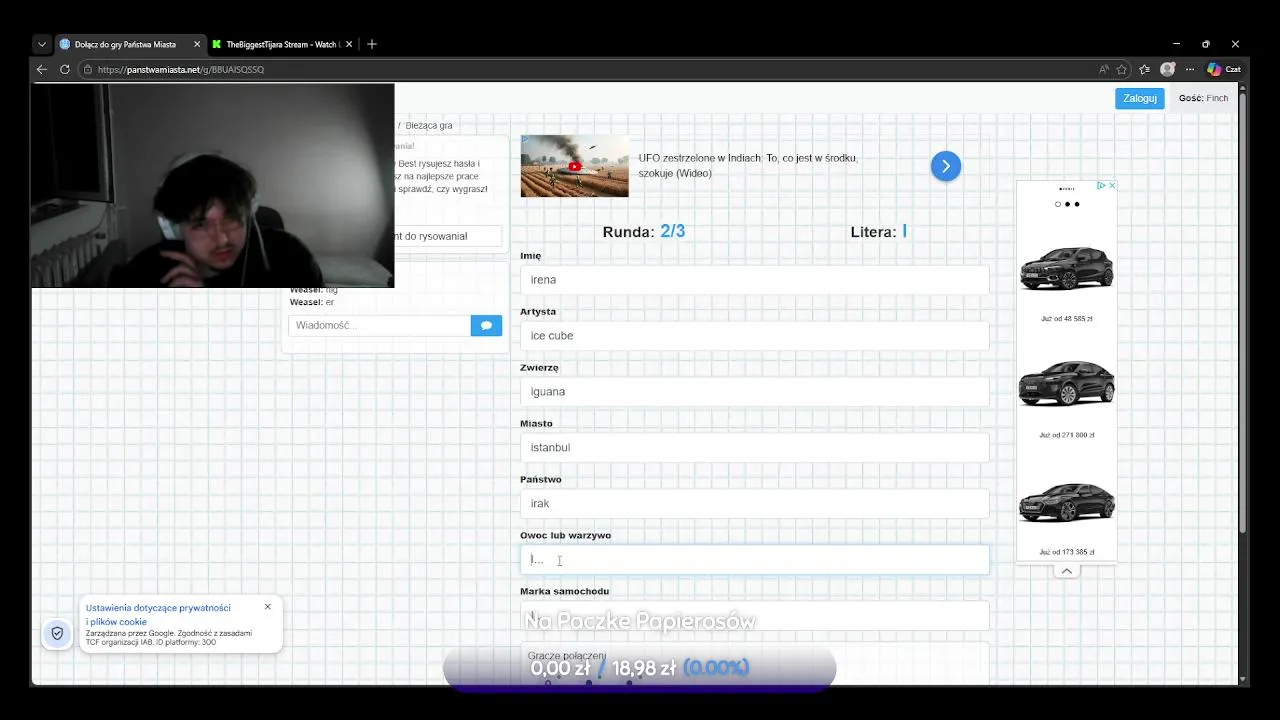The width and height of the screenshot is (1280, 720).
Task: Go back using the browser back arrow
Action: [x=41, y=70]
